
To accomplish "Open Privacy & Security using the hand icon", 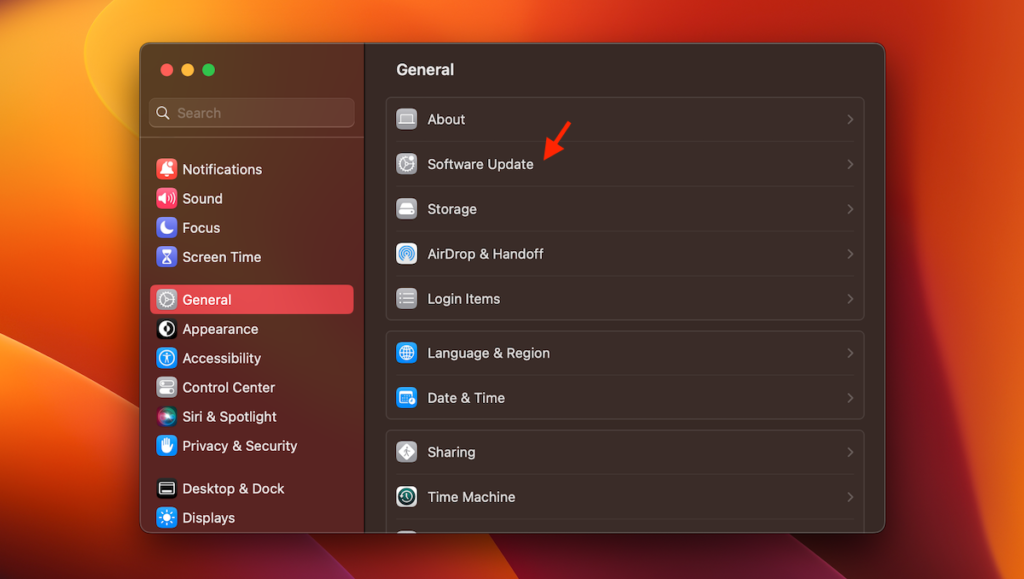I will [165, 446].
